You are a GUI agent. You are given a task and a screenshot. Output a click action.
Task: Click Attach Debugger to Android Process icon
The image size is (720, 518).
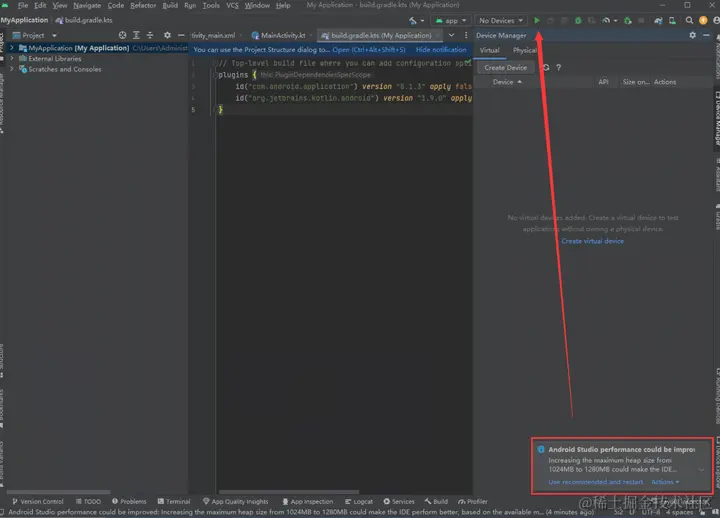click(x=628, y=21)
